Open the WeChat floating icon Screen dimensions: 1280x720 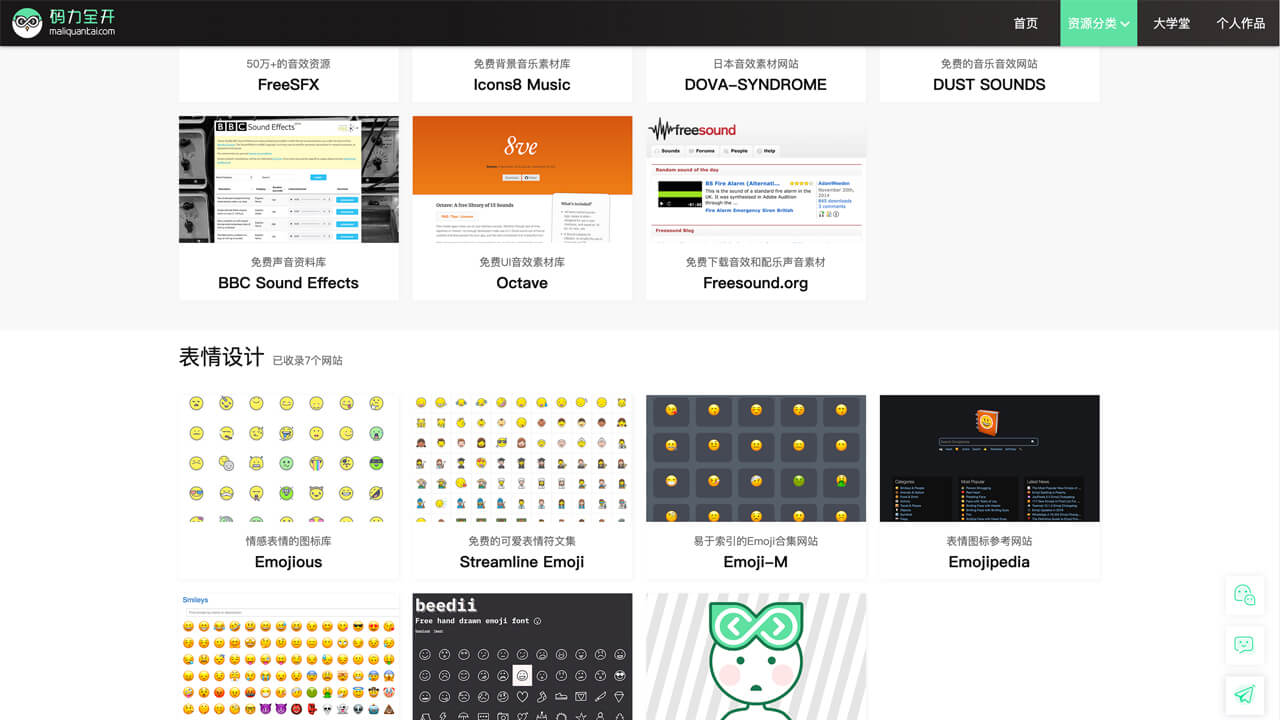[x=1244, y=595]
